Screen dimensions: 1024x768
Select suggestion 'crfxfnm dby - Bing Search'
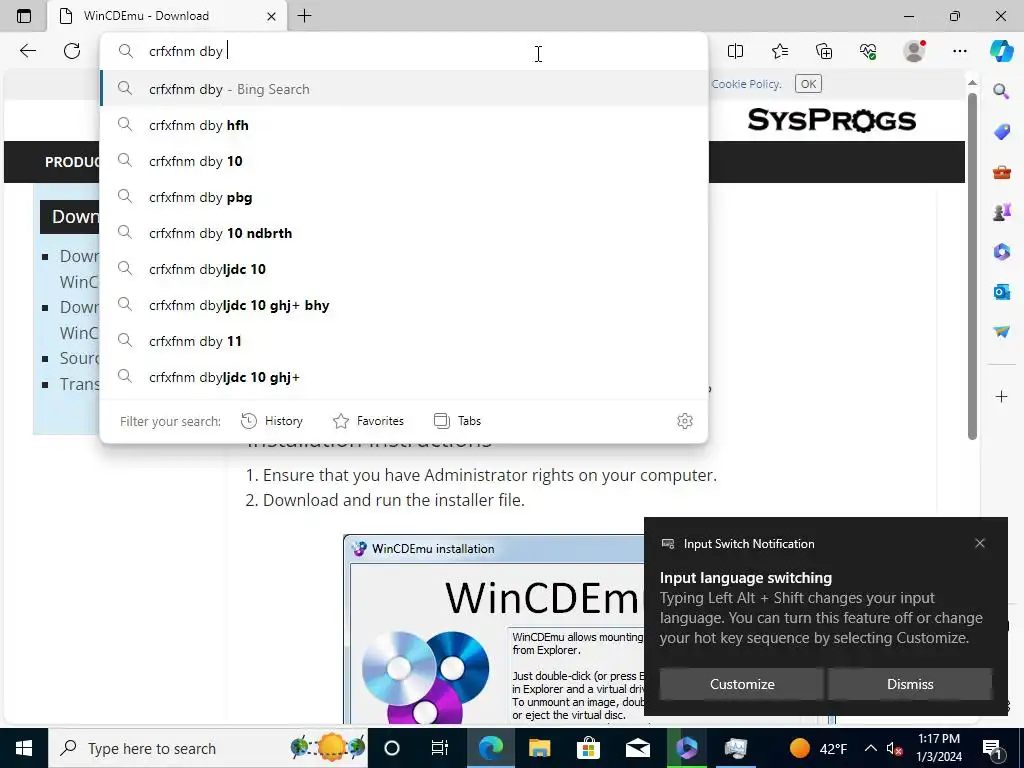coord(404,89)
